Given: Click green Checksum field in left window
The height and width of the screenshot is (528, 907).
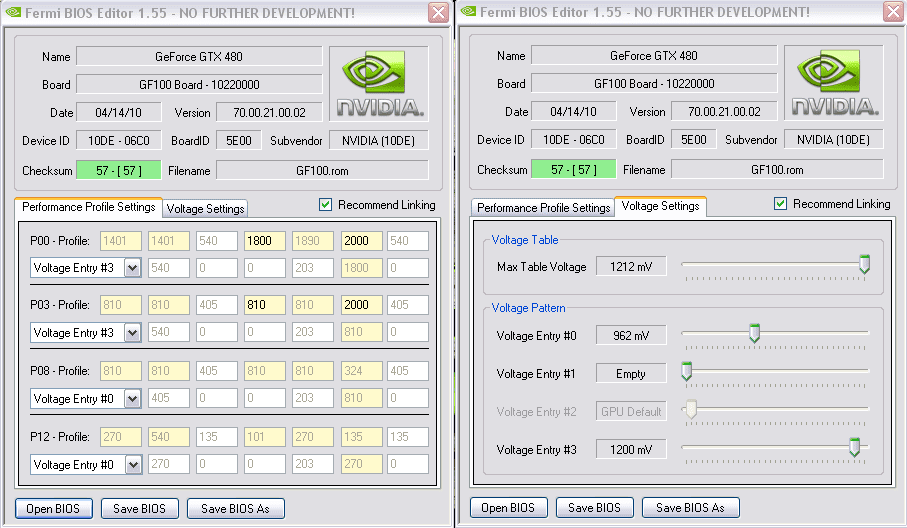Looking at the screenshot, I should [119, 170].
